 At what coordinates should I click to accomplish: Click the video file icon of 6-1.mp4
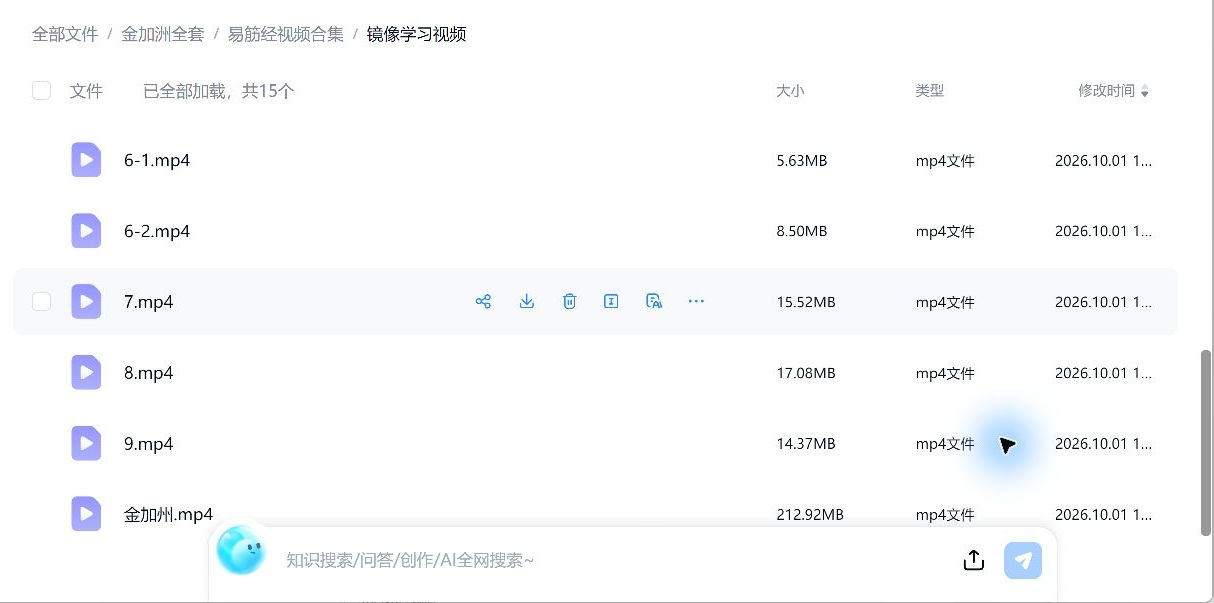(x=86, y=160)
